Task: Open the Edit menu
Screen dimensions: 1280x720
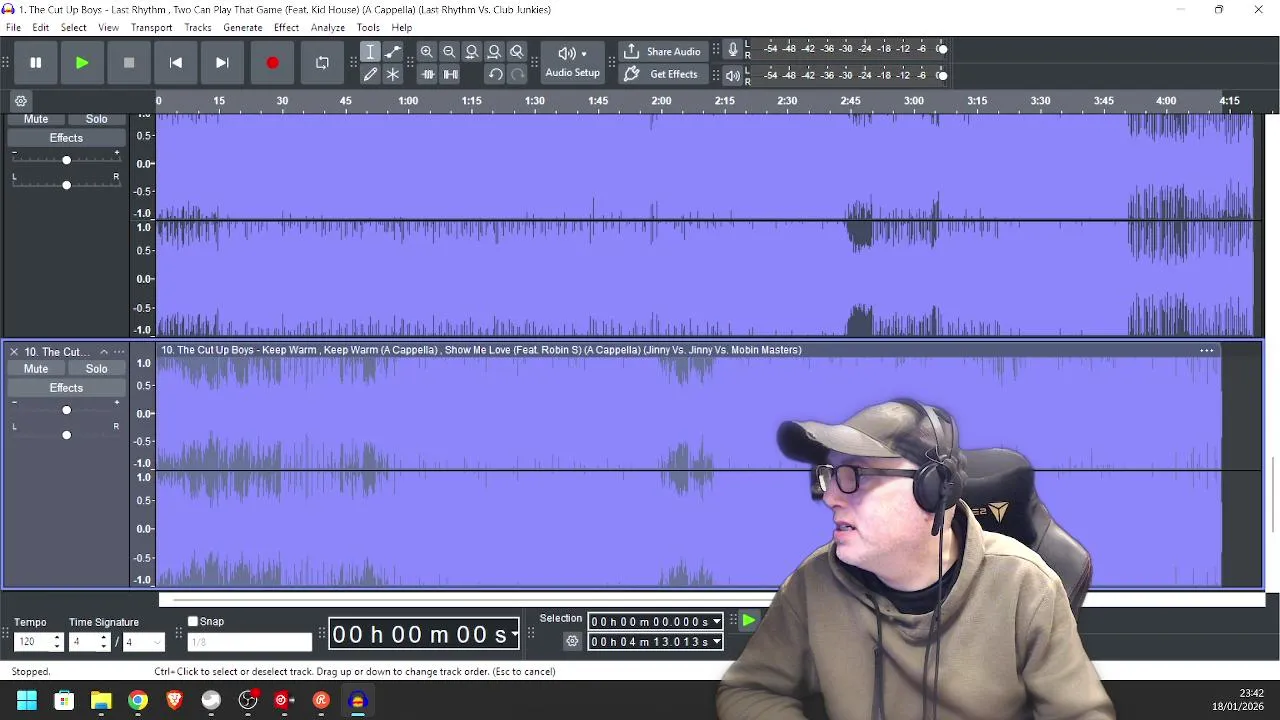Action: [41, 28]
